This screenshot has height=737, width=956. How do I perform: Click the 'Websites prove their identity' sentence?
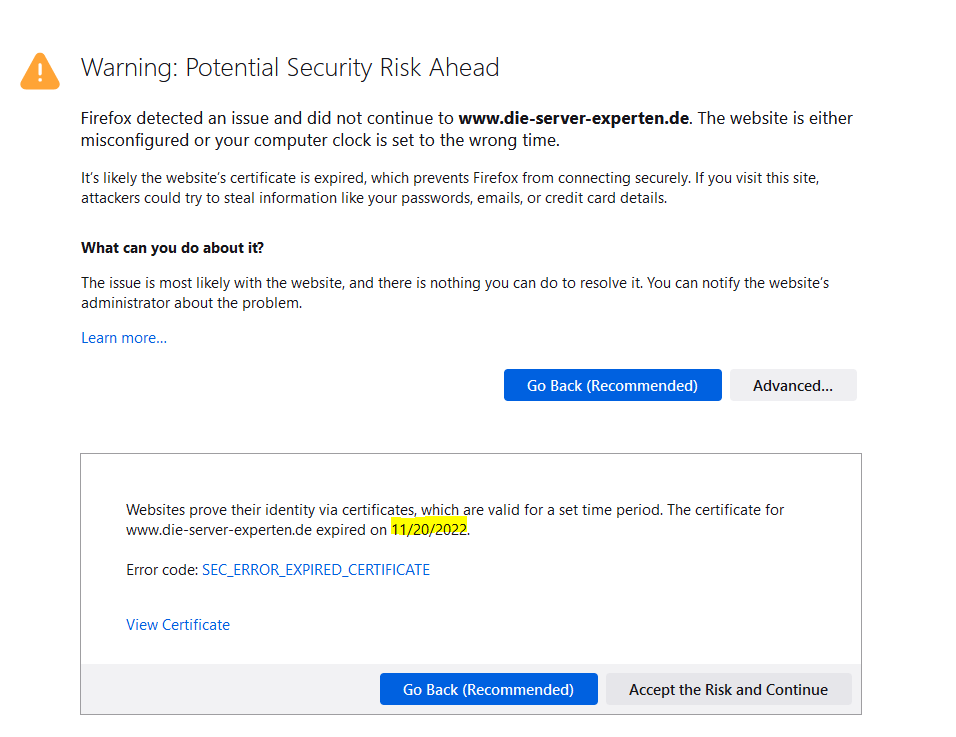pyautogui.click(x=270, y=510)
